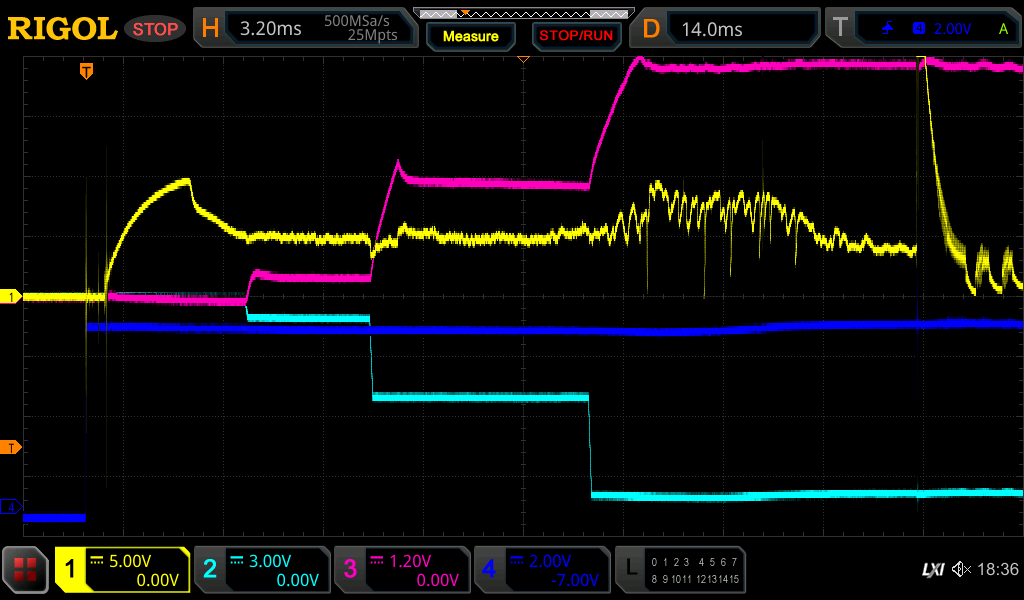
Task: Toggle channel 2 with 3.00V scale
Action: 262,570
